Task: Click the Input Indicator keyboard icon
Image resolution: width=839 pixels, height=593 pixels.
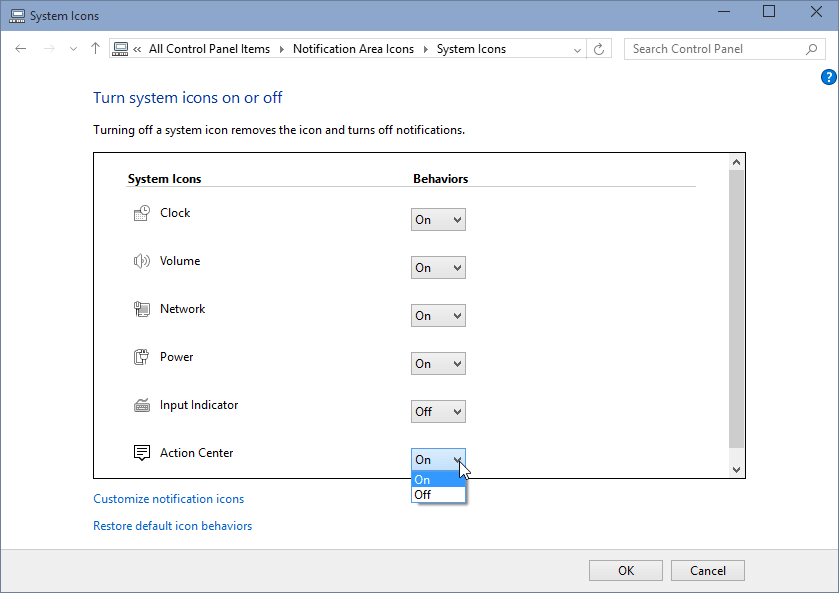Action: click(x=141, y=405)
